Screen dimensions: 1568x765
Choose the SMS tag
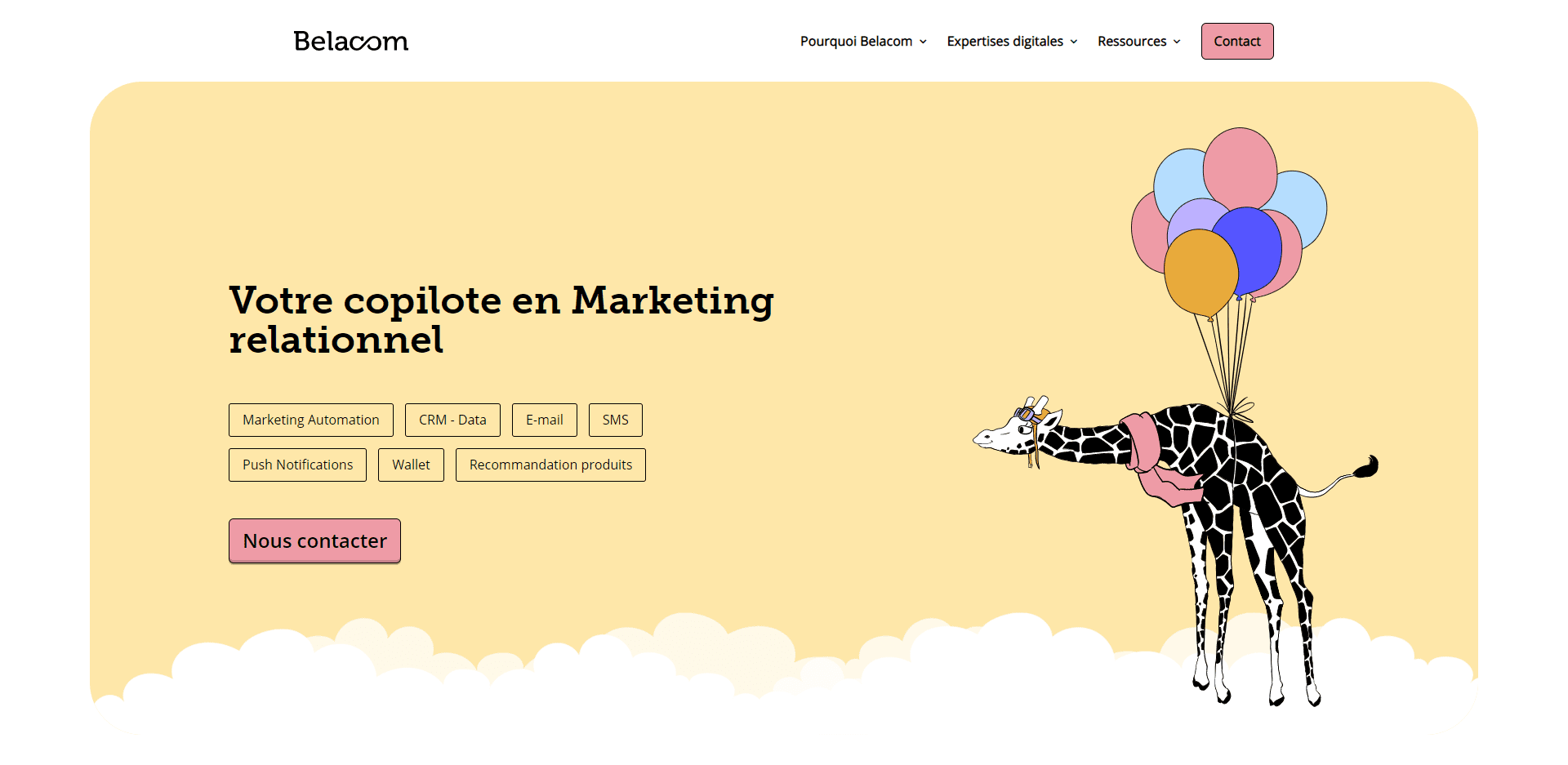616,420
